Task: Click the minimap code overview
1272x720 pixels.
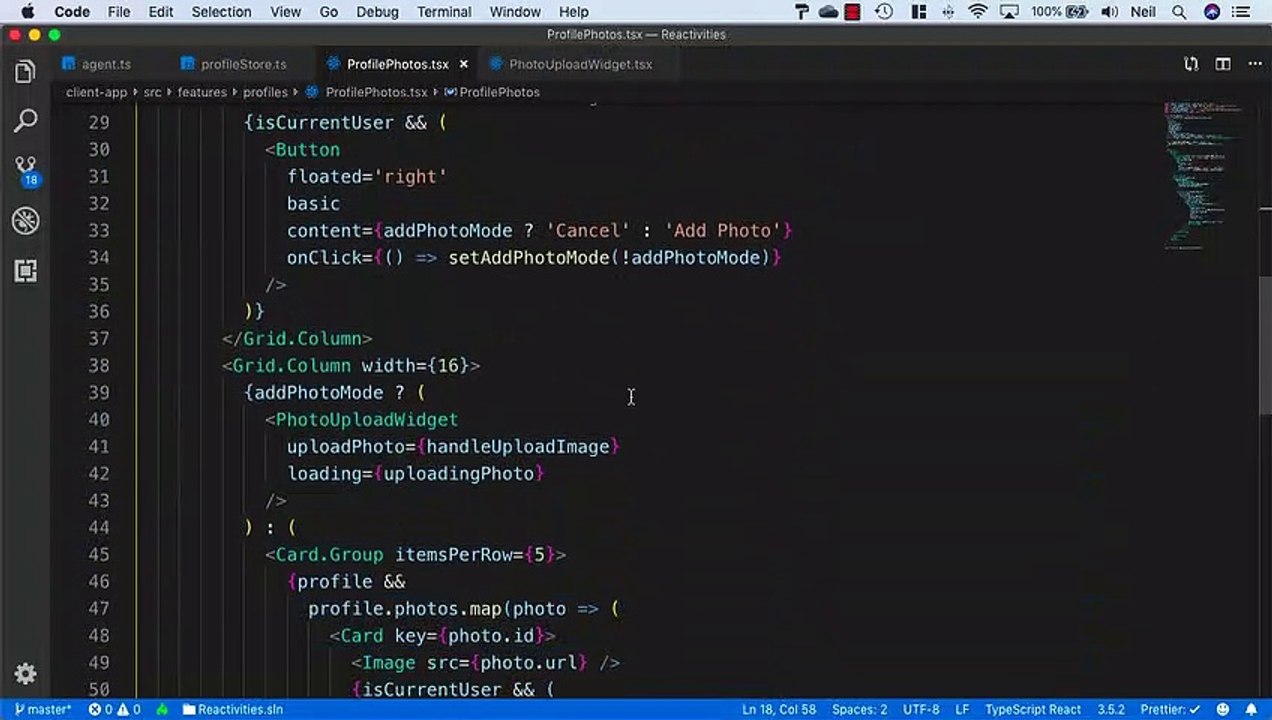Action: 1205,175
